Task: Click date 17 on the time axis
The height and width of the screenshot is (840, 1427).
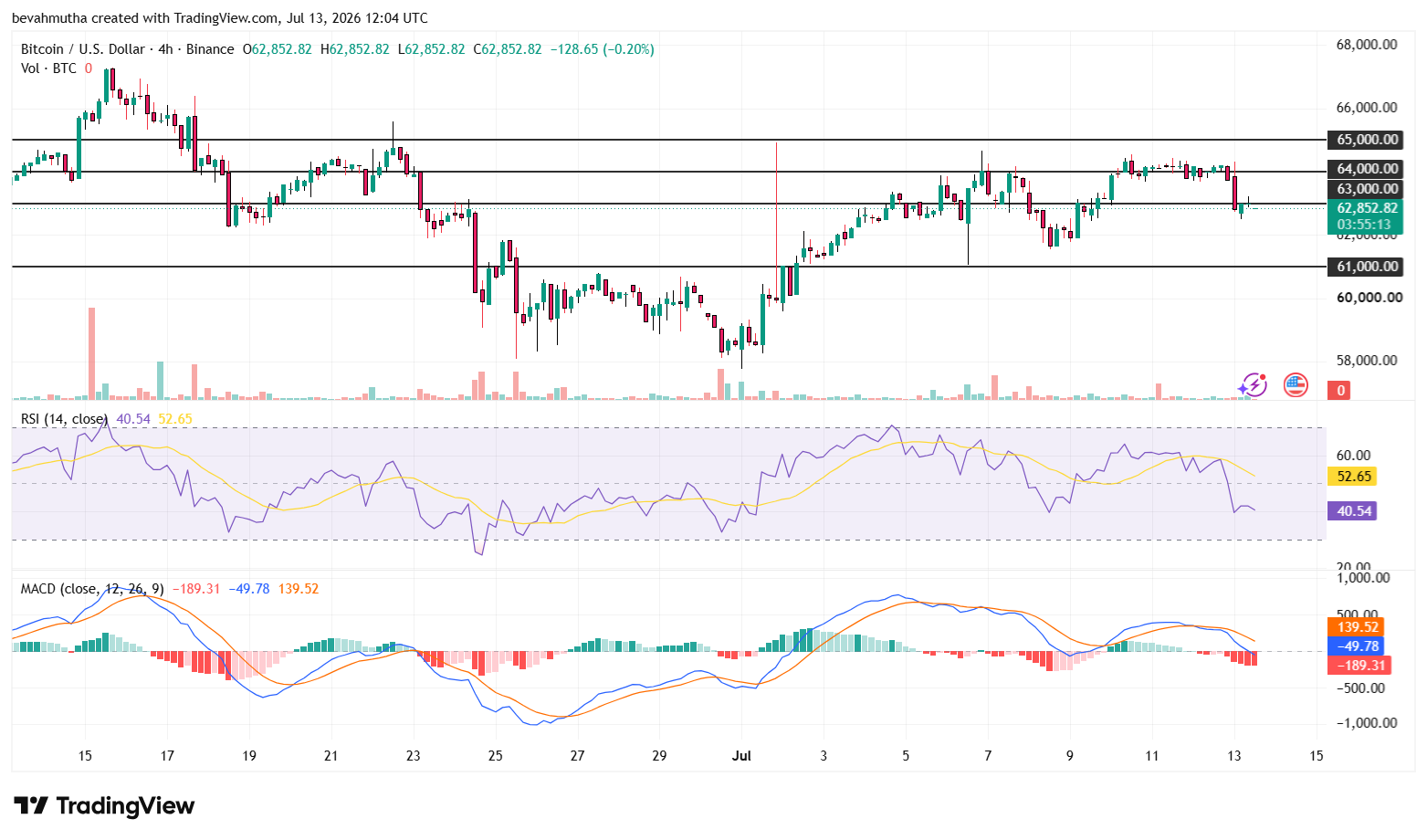Action: click(x=167, y=756)
